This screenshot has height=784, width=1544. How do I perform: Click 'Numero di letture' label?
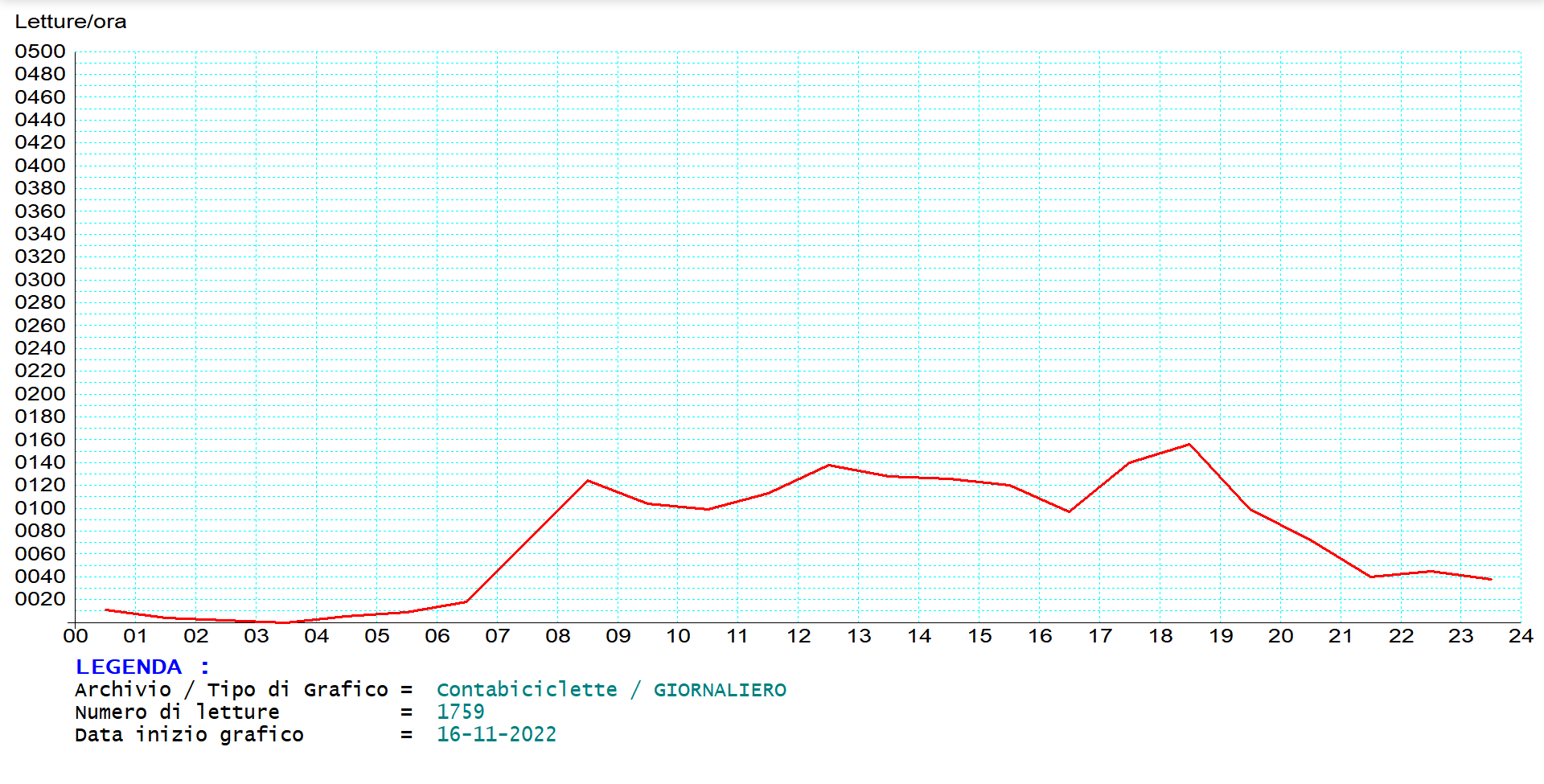(177, 712)
